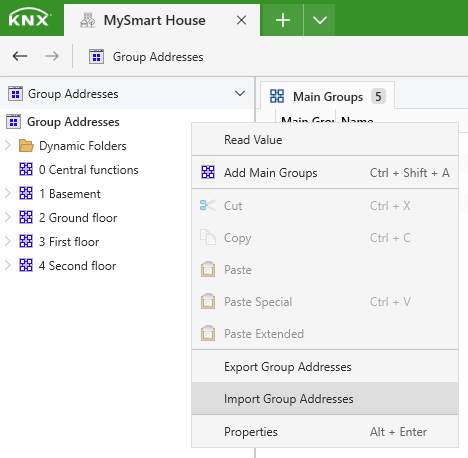Click the Main Groups tab icon

tap(277, 96)
